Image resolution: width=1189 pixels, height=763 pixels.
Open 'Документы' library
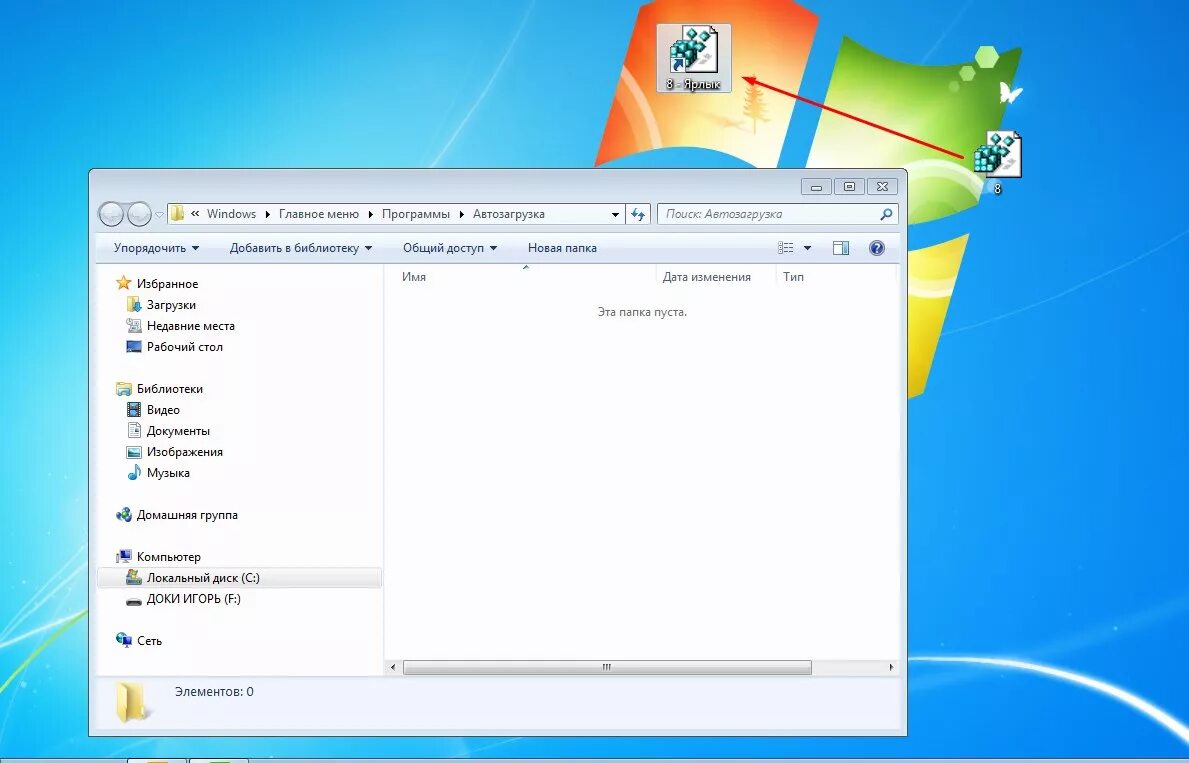178,431
